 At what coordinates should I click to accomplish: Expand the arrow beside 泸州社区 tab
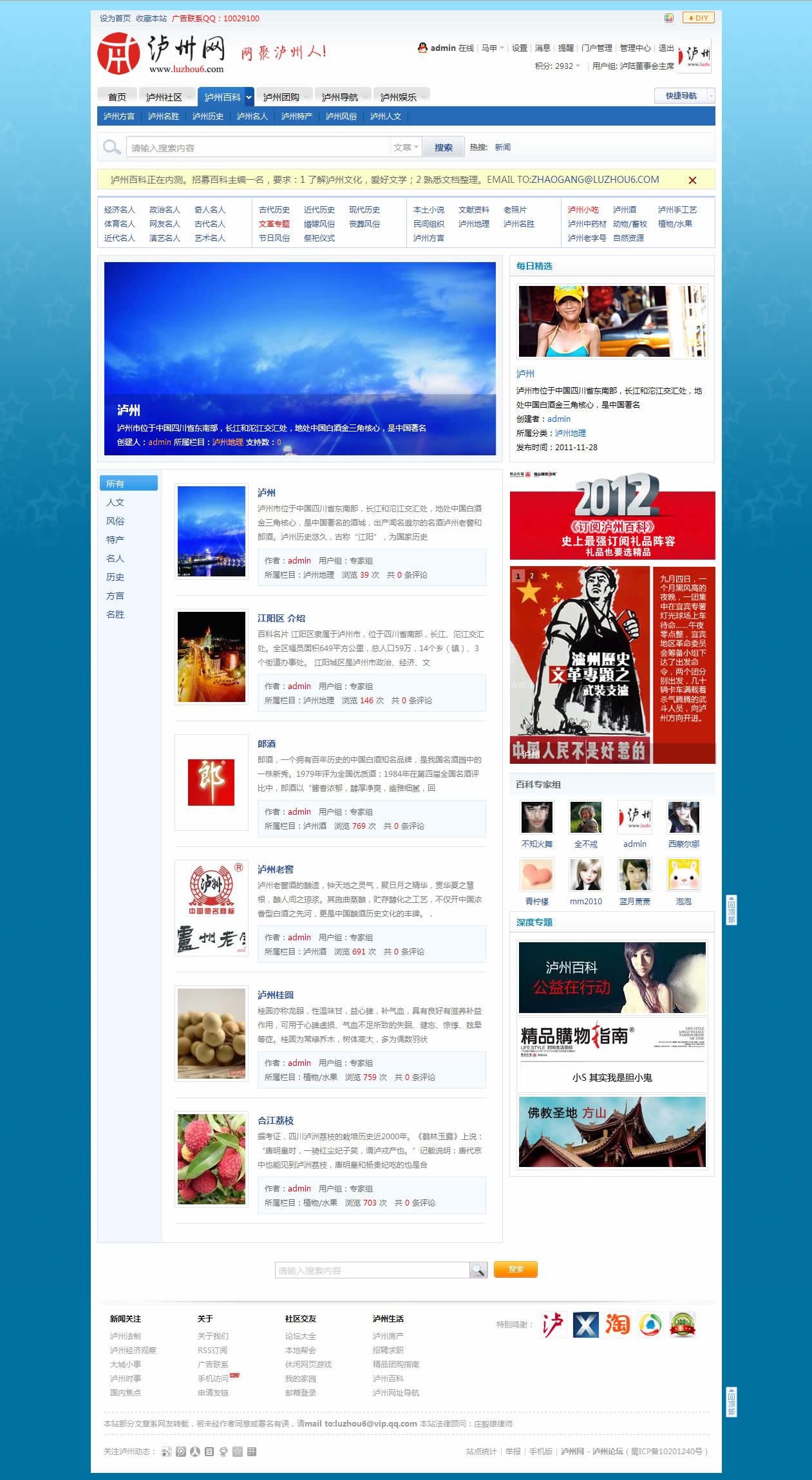(191, 97)
